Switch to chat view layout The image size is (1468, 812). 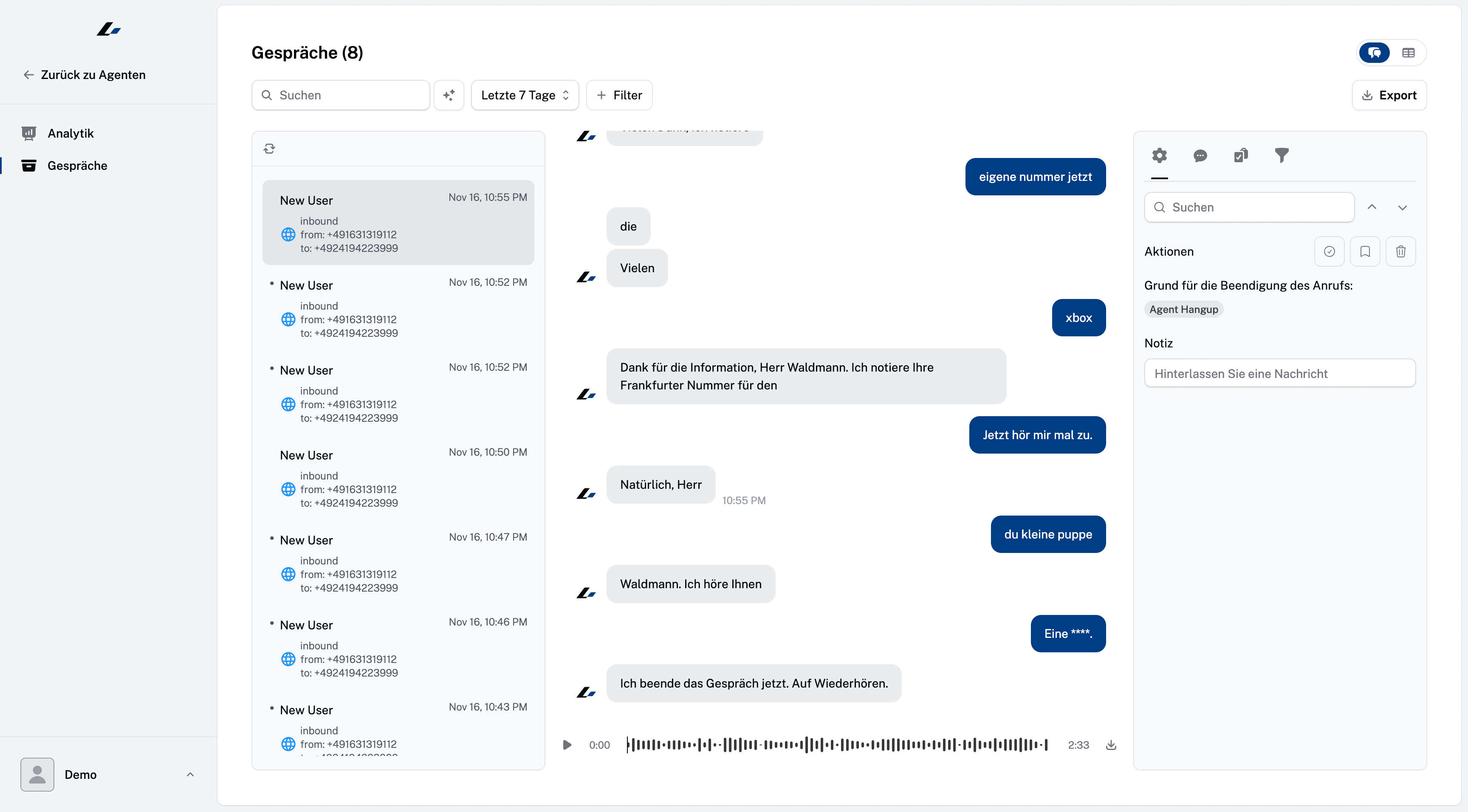tap(1374, 53)
